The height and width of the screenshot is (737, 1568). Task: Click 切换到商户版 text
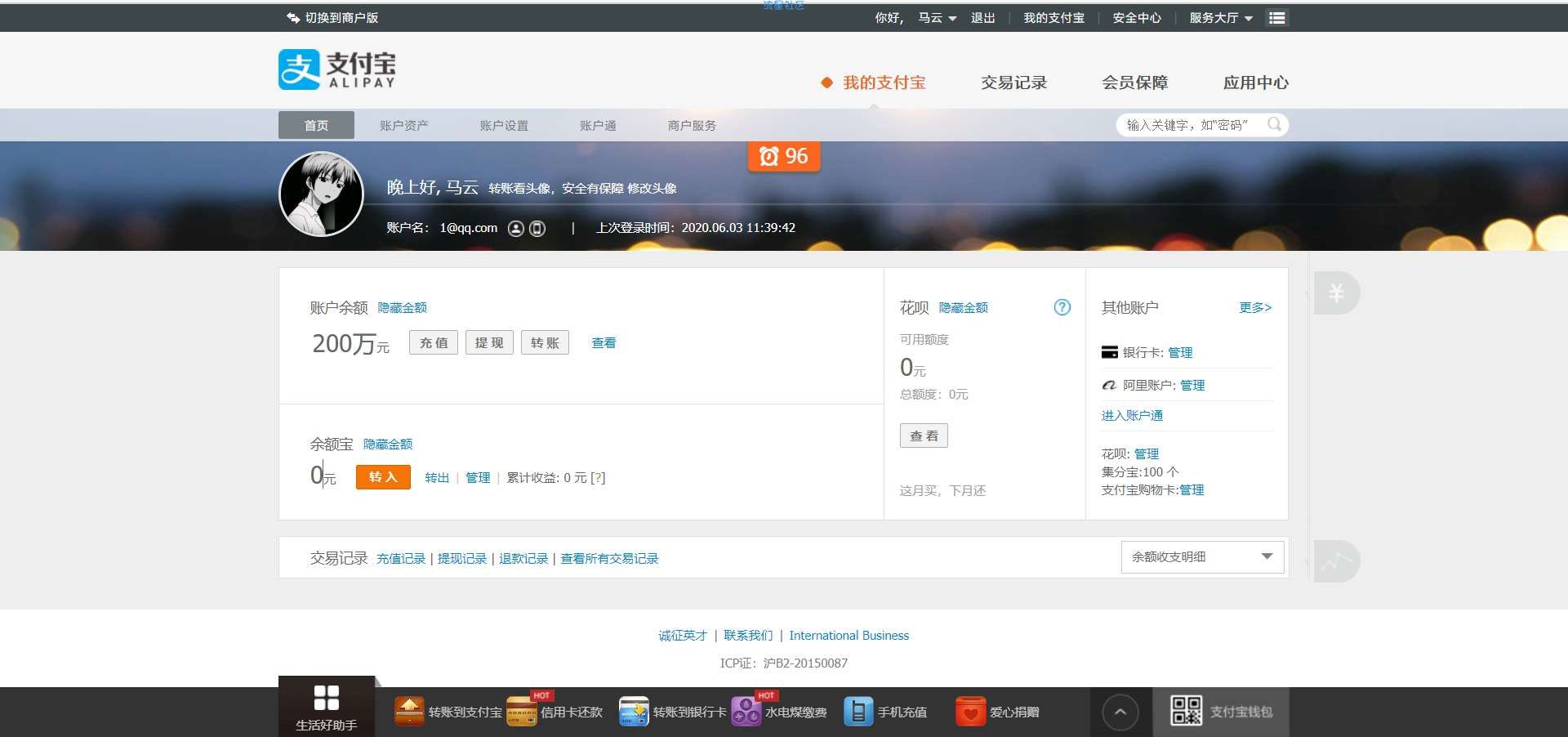[x=341, y=18]
